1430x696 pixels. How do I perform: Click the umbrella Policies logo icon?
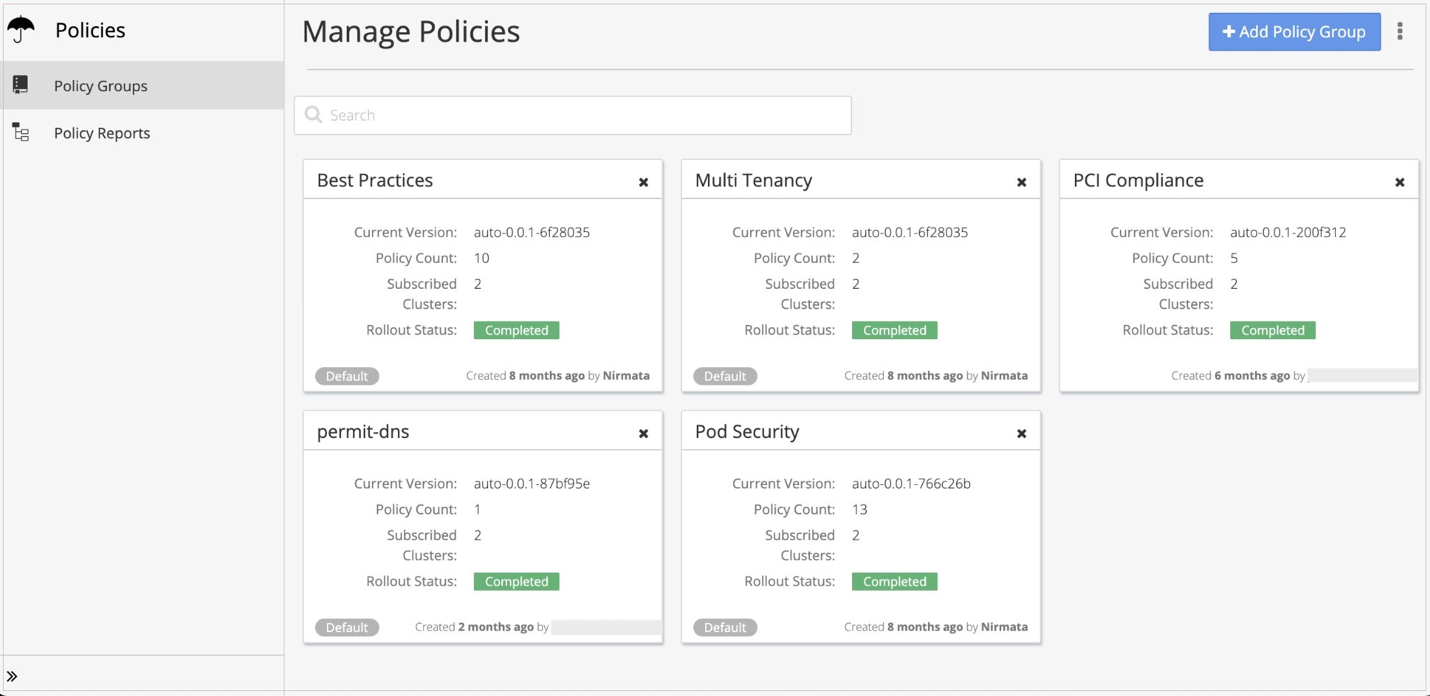point(21,31)
